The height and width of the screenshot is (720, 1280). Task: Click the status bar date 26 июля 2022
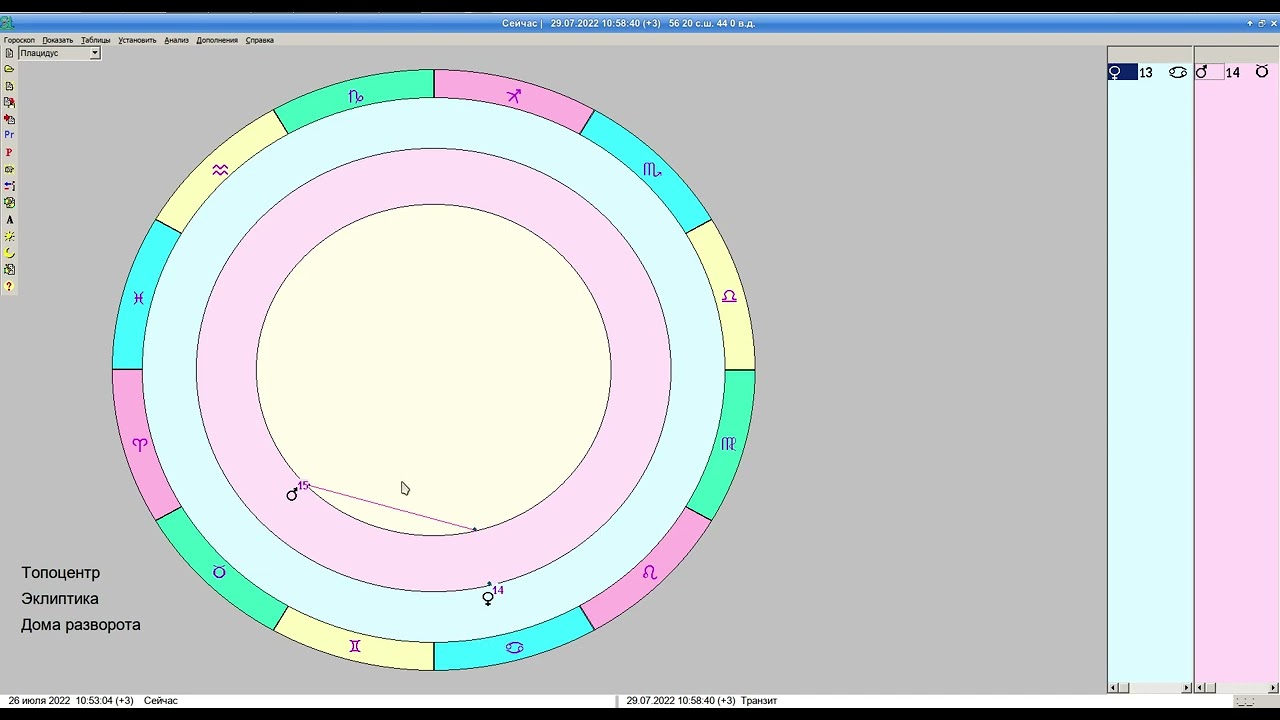point(39,701)
